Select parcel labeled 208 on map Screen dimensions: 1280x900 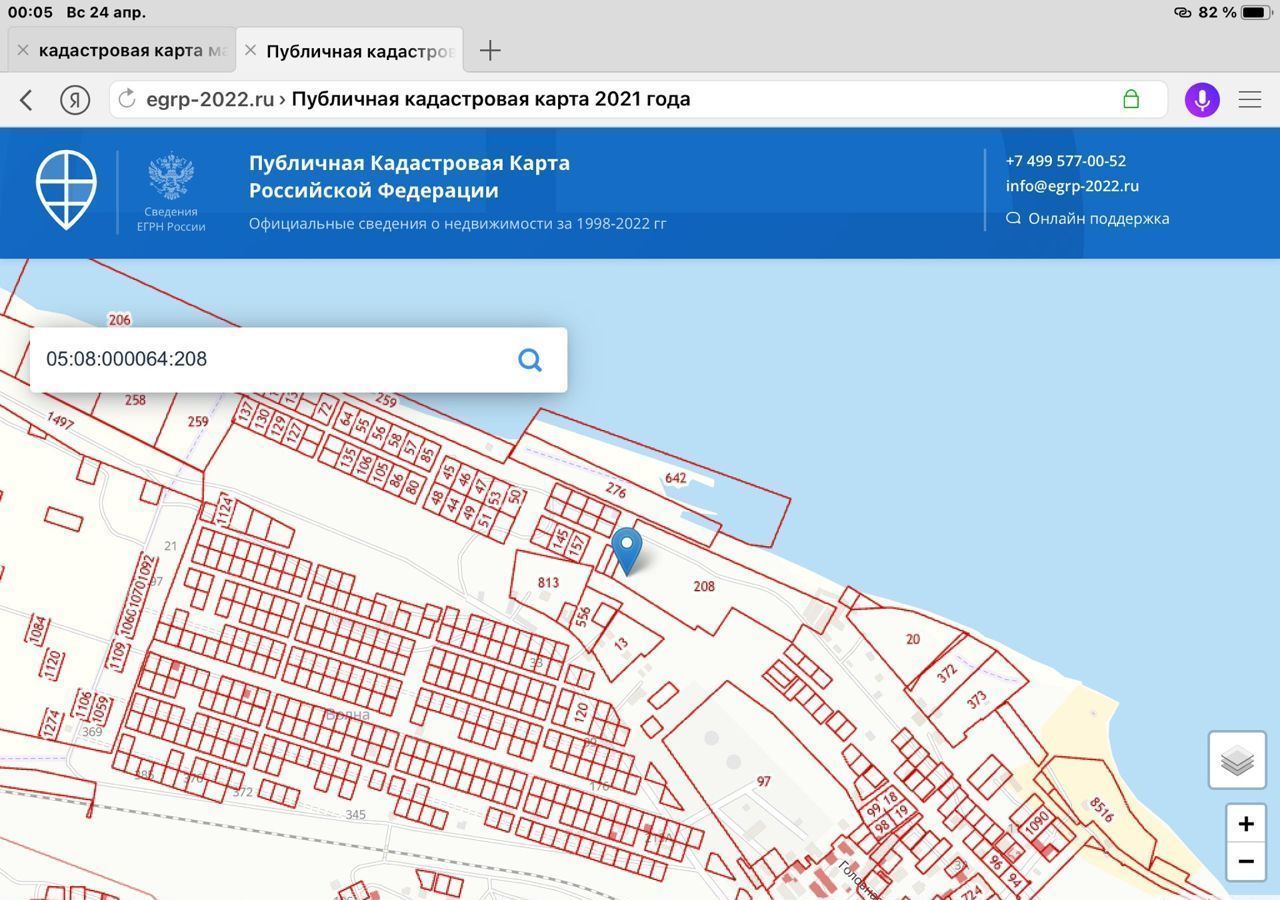pos(704,586)
